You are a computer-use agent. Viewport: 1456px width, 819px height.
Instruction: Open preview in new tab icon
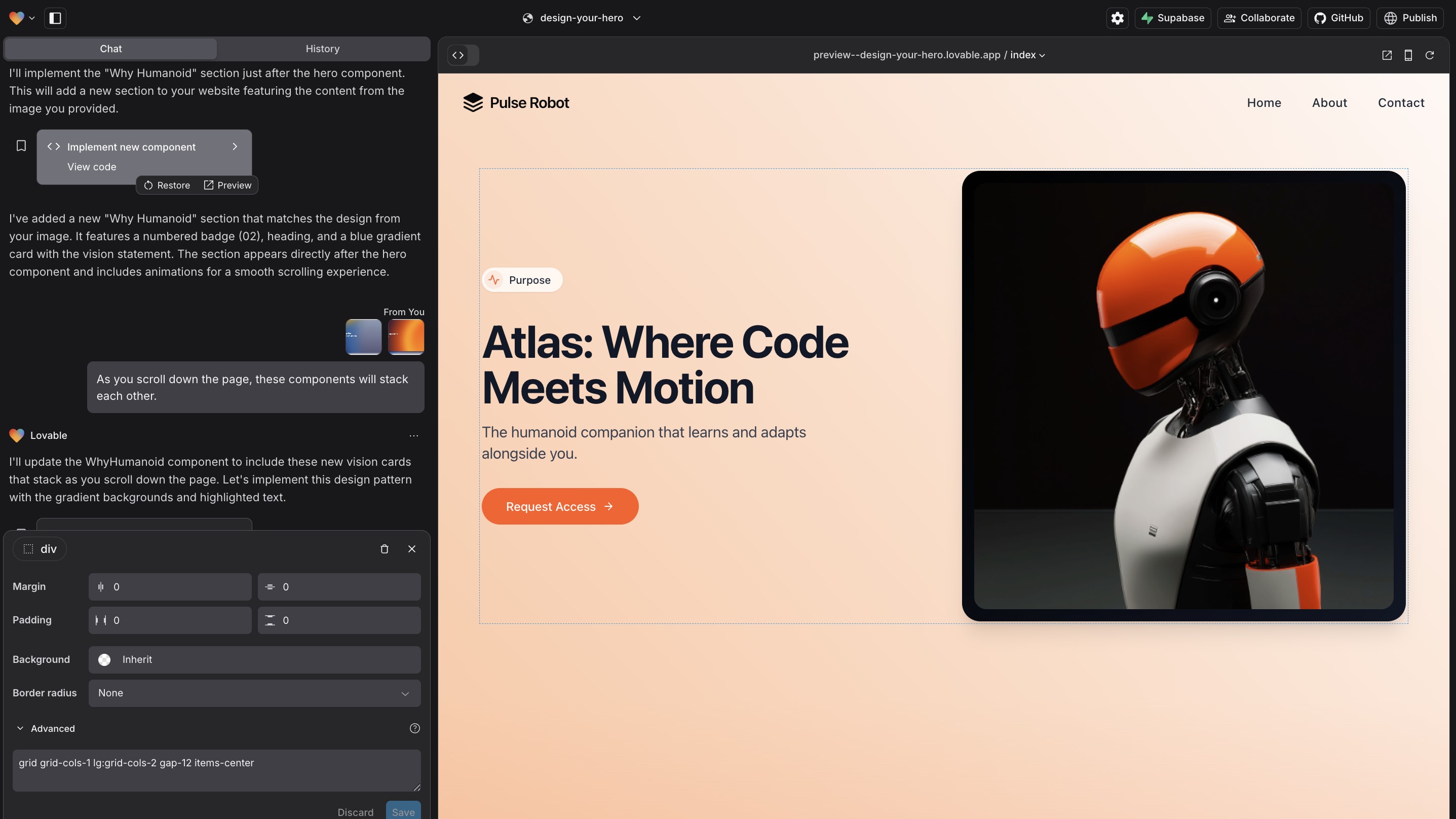point(1387,55)
